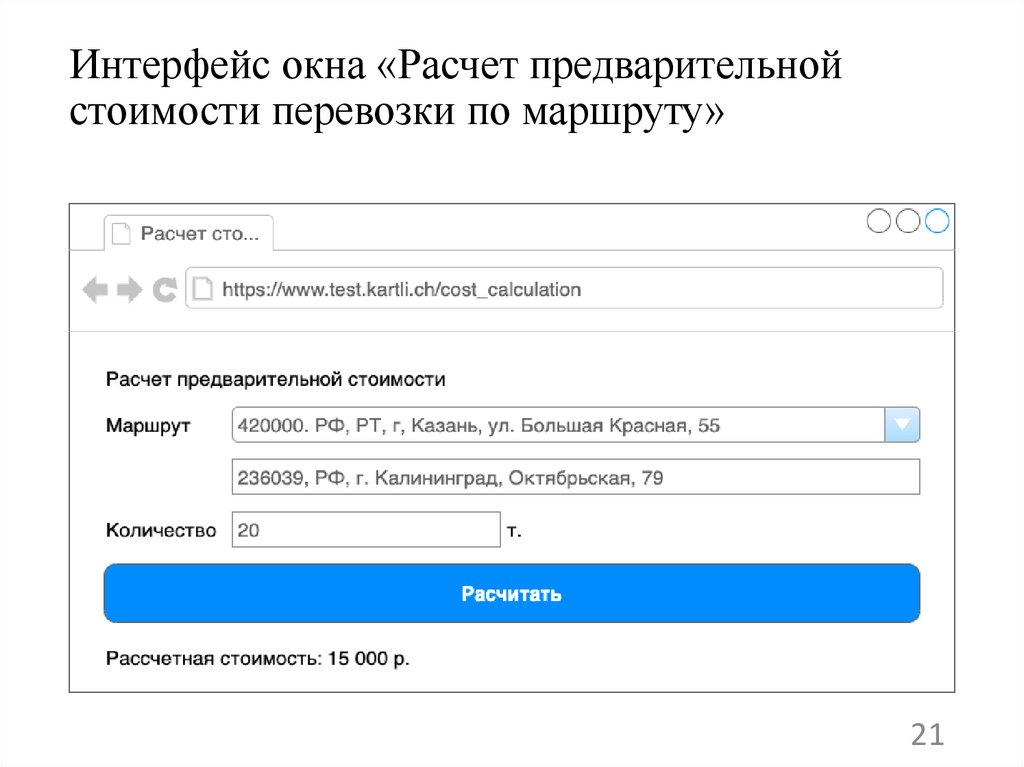The width and height of the screenshot is (1024, 767).
Task: Click the leftmost gray window circle
Action: (x=880, y=222)
